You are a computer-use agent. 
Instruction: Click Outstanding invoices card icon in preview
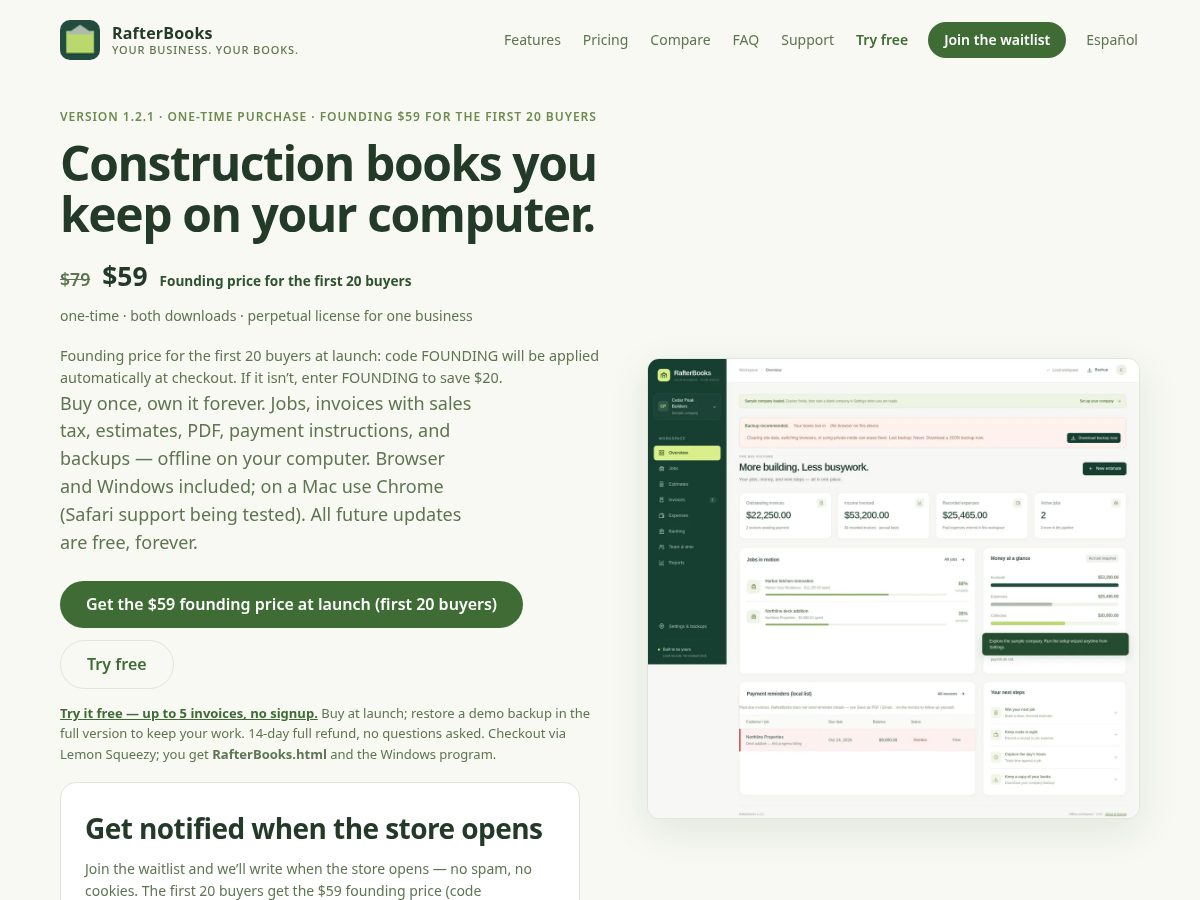(x=821, y=503)
